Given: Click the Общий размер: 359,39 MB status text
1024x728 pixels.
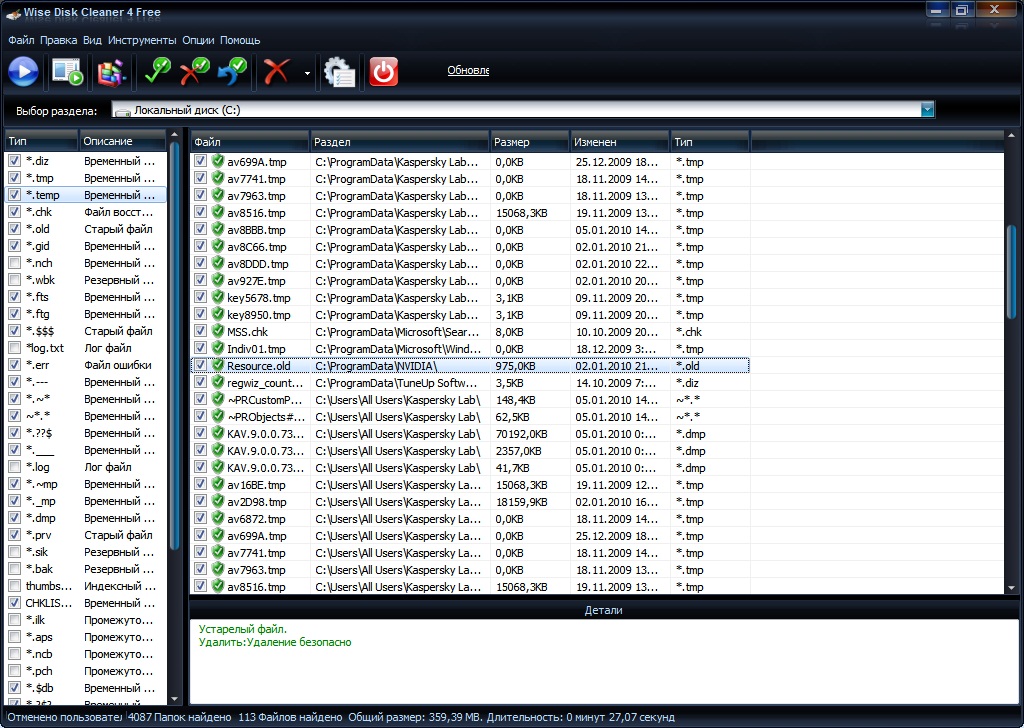Looking at the screenshot, I should (415, 717).
